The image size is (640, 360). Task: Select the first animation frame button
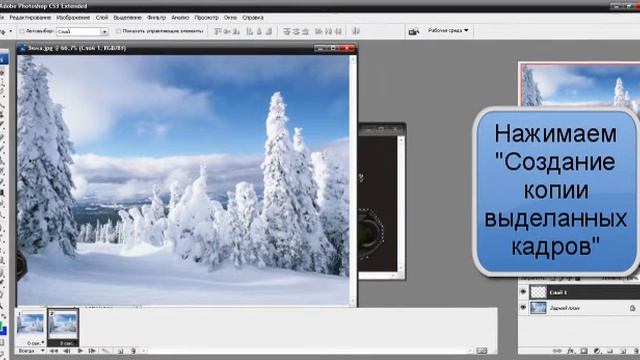click(53, 351)
